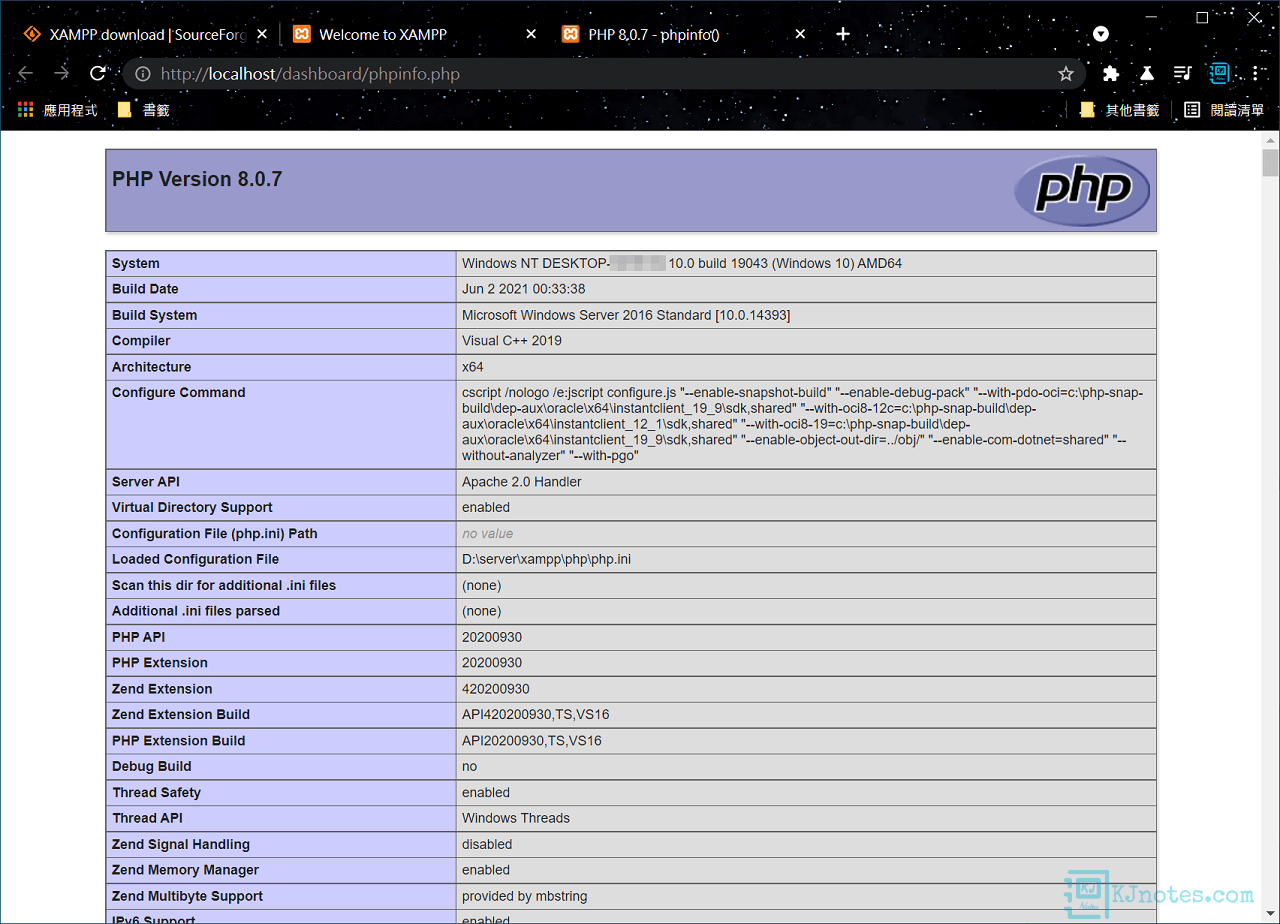Click the Apache 2.0 Handler value
The height and width of the screenshot is (924, 1280).
pos(522,482)
